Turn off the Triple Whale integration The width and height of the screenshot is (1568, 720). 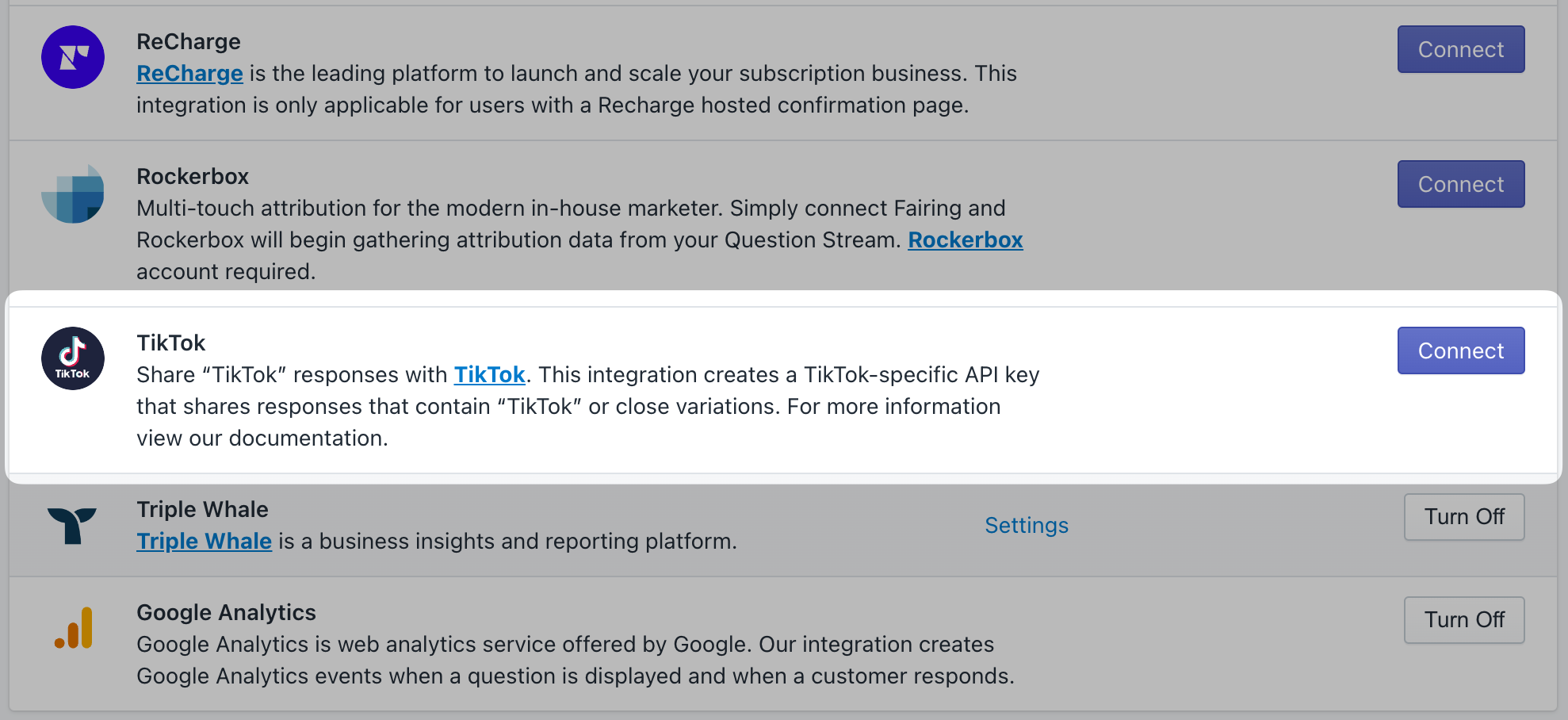1464,517
